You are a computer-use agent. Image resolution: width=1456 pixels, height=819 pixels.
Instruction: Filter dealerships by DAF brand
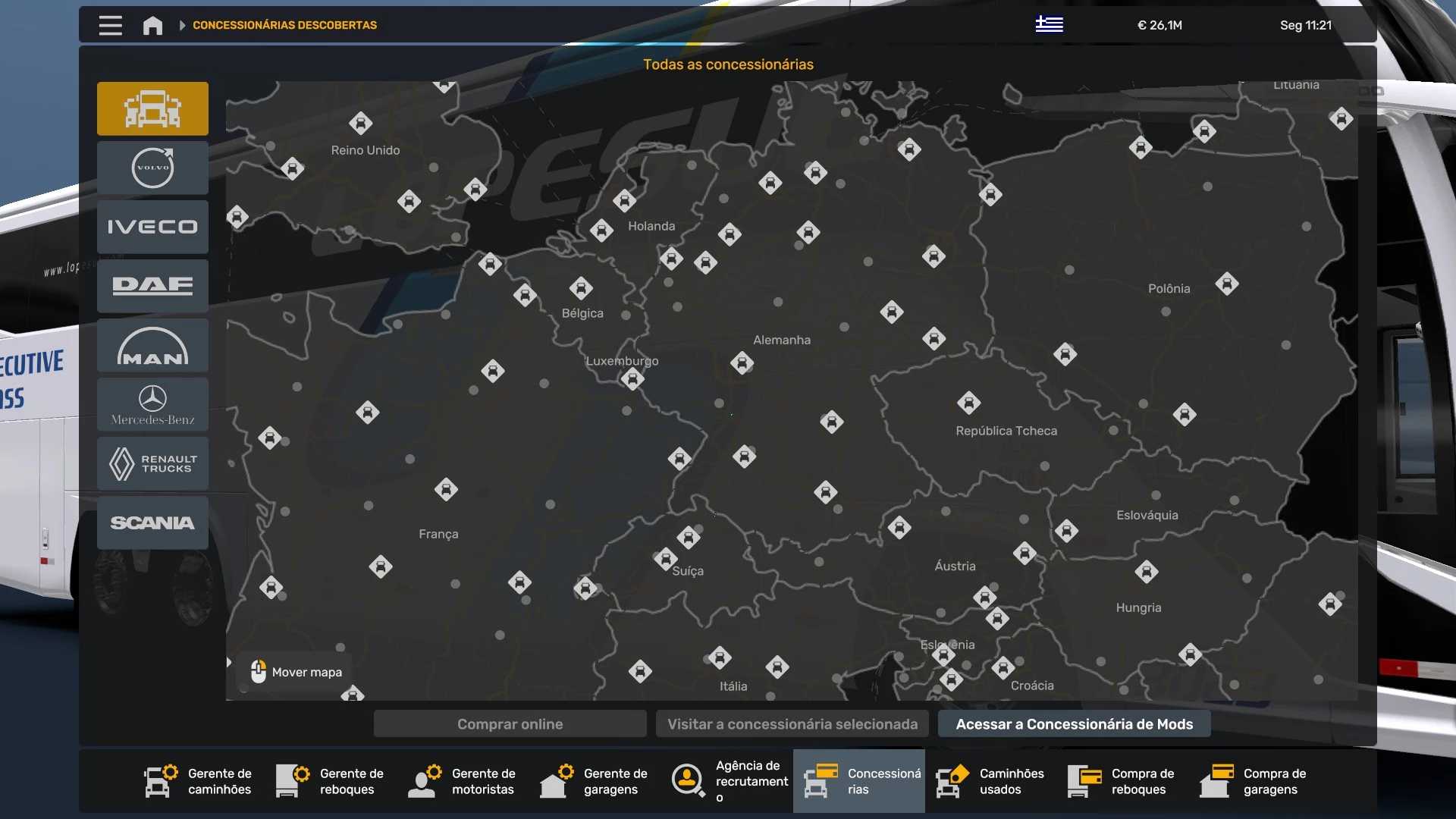(x=152, y=286)
